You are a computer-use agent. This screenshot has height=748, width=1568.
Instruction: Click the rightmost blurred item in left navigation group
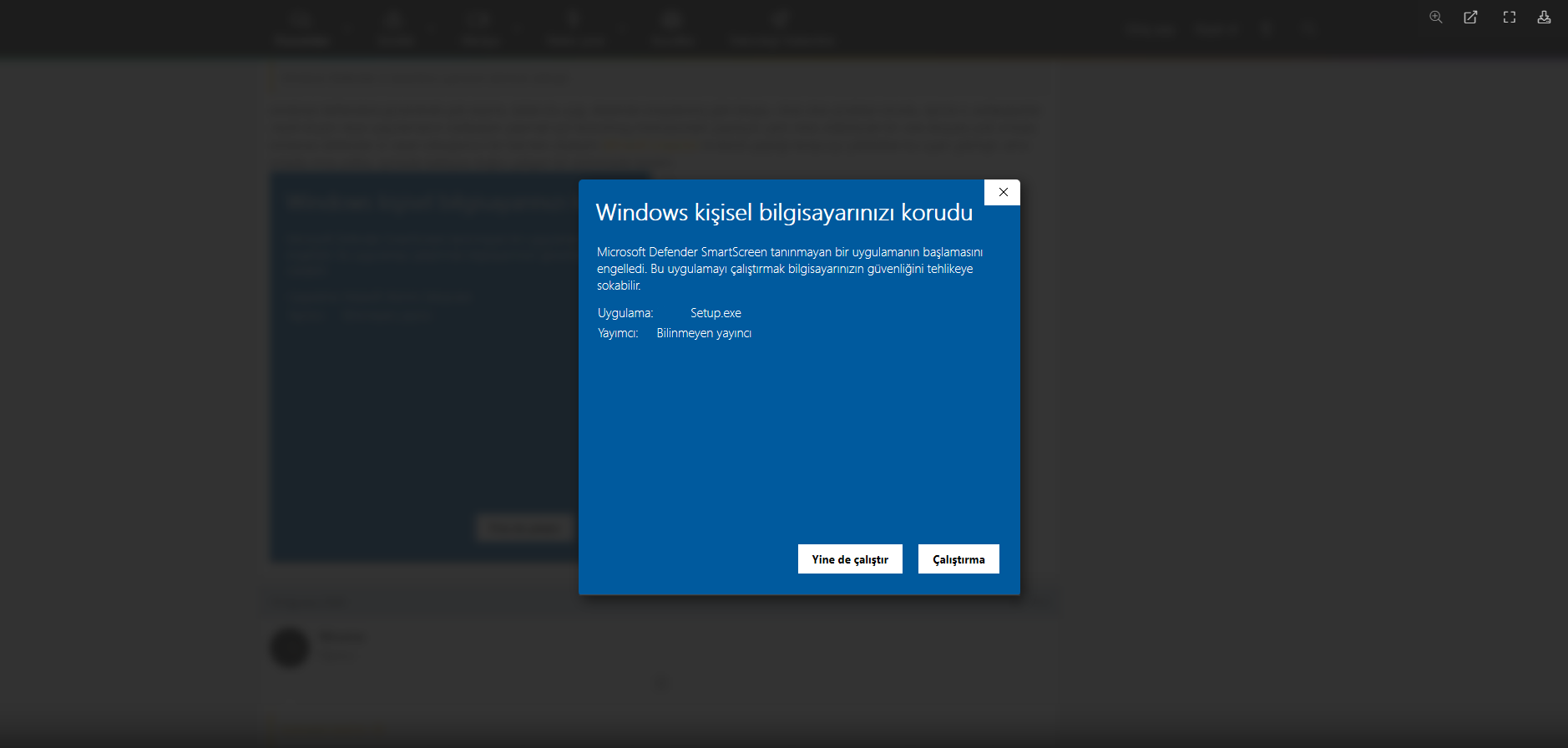(x=781, y=29)
